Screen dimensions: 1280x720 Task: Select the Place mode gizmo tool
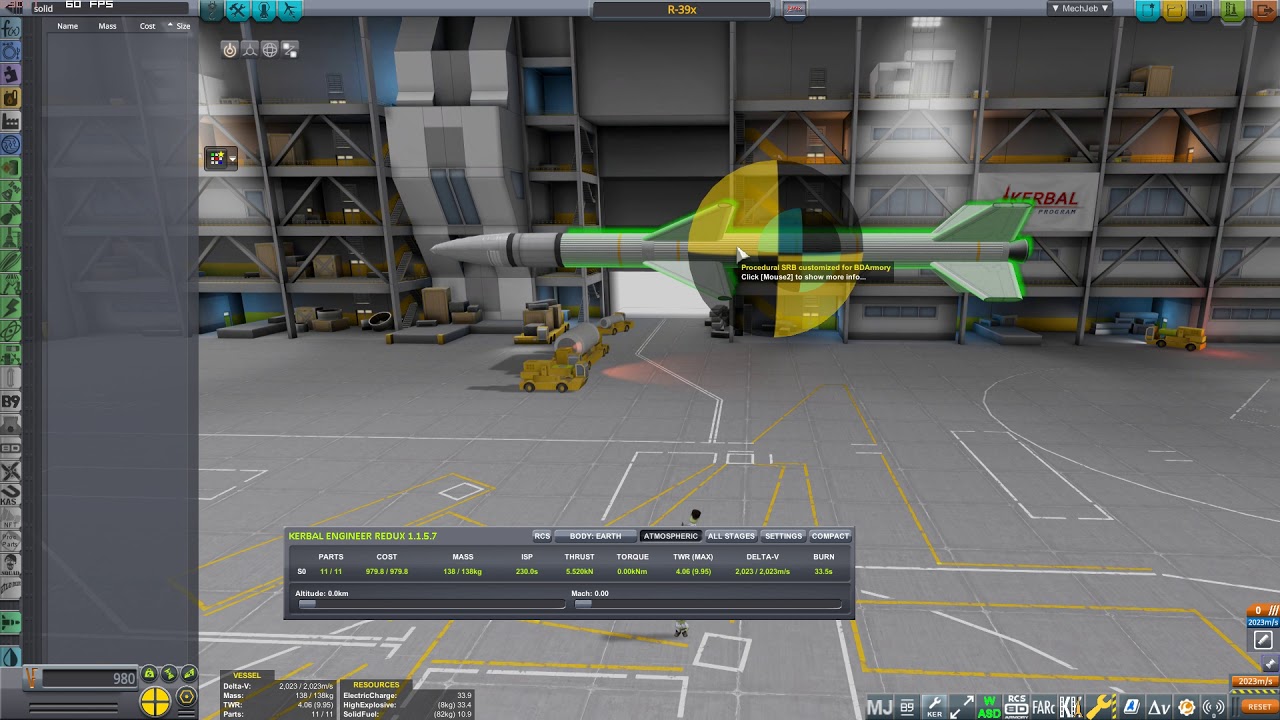pyautogui.click(x=229, y=49)
